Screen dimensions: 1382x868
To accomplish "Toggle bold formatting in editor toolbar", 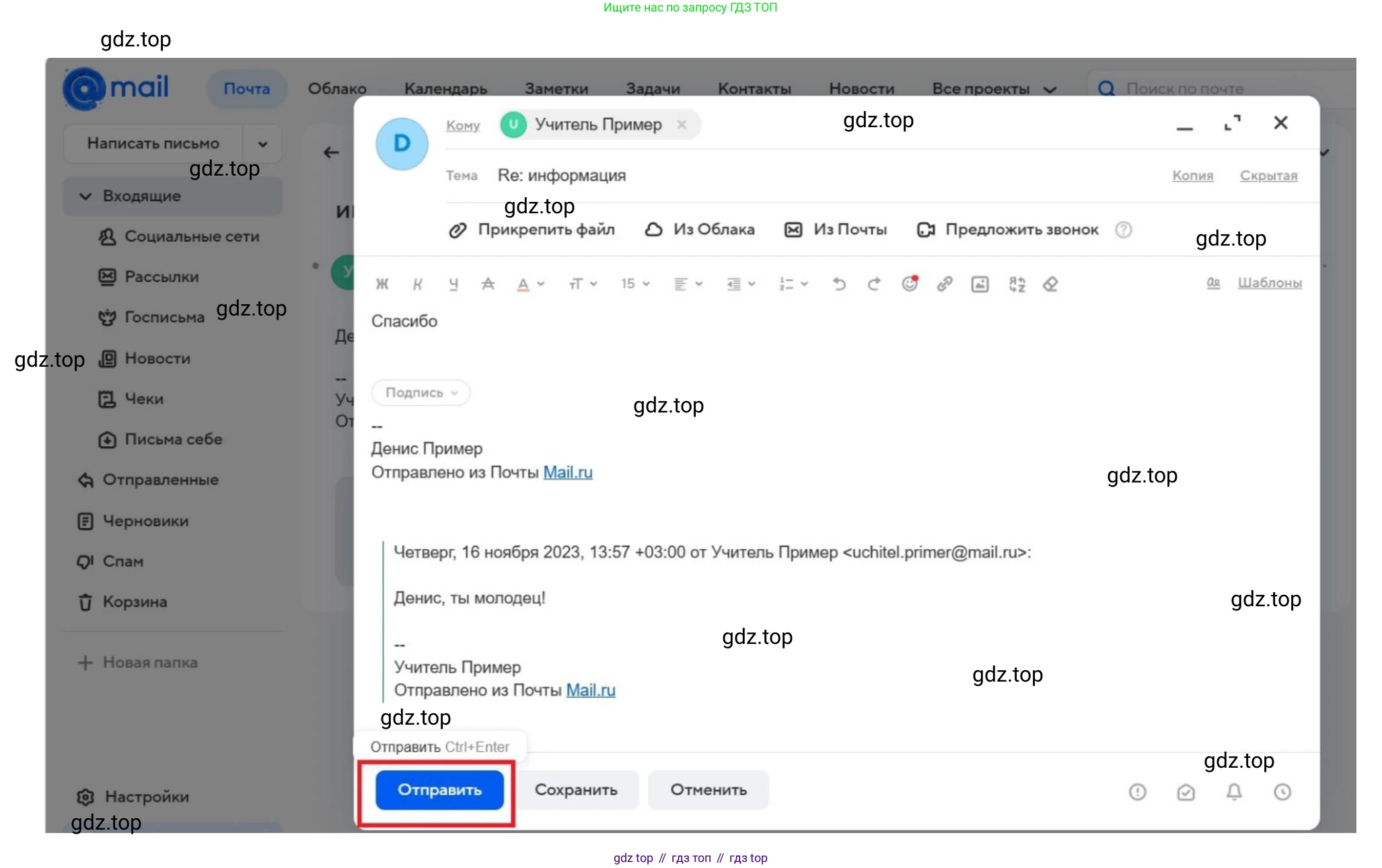I will (x=381, y=284).
